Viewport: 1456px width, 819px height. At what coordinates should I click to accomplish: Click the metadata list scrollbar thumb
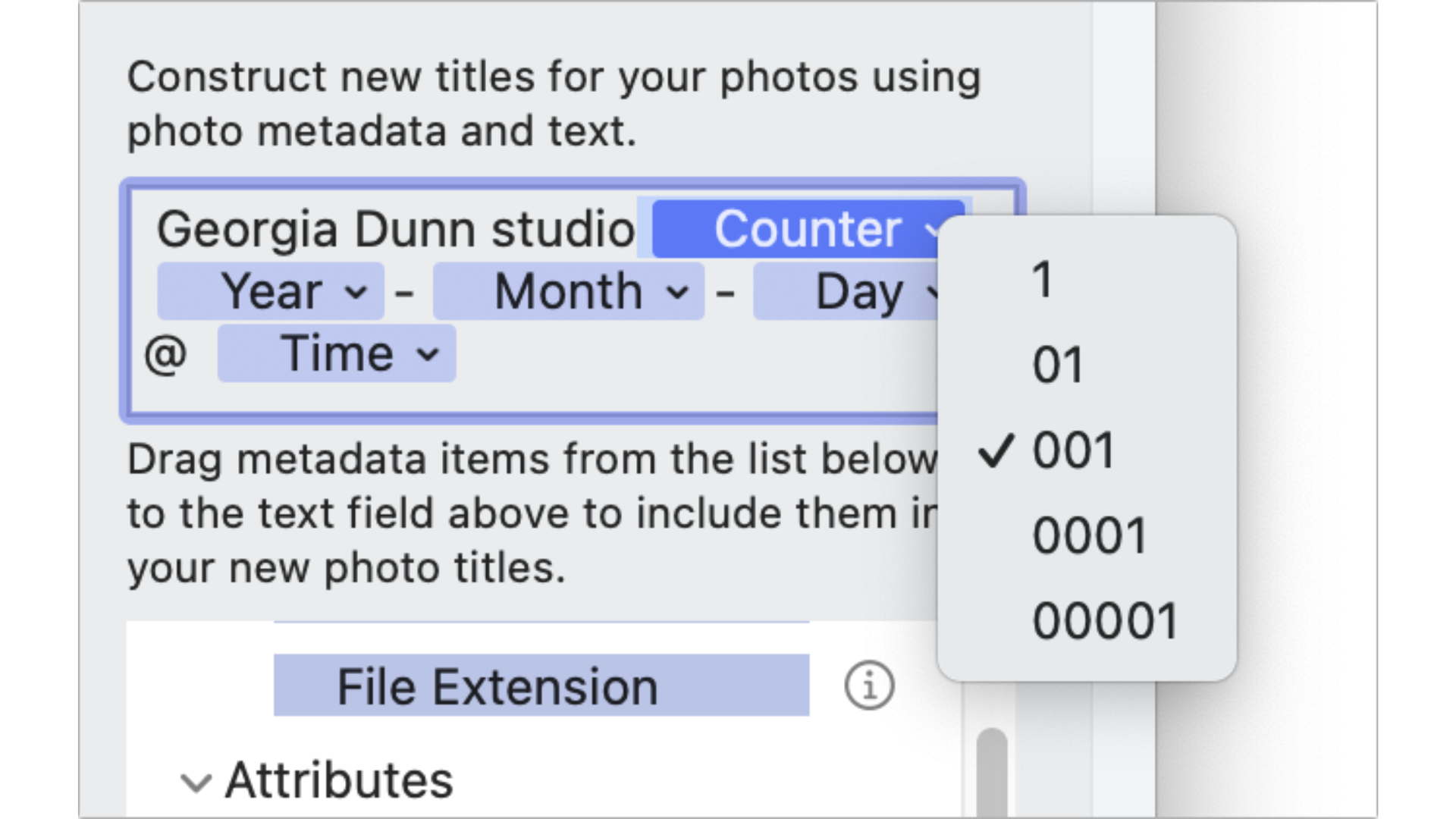991,773
